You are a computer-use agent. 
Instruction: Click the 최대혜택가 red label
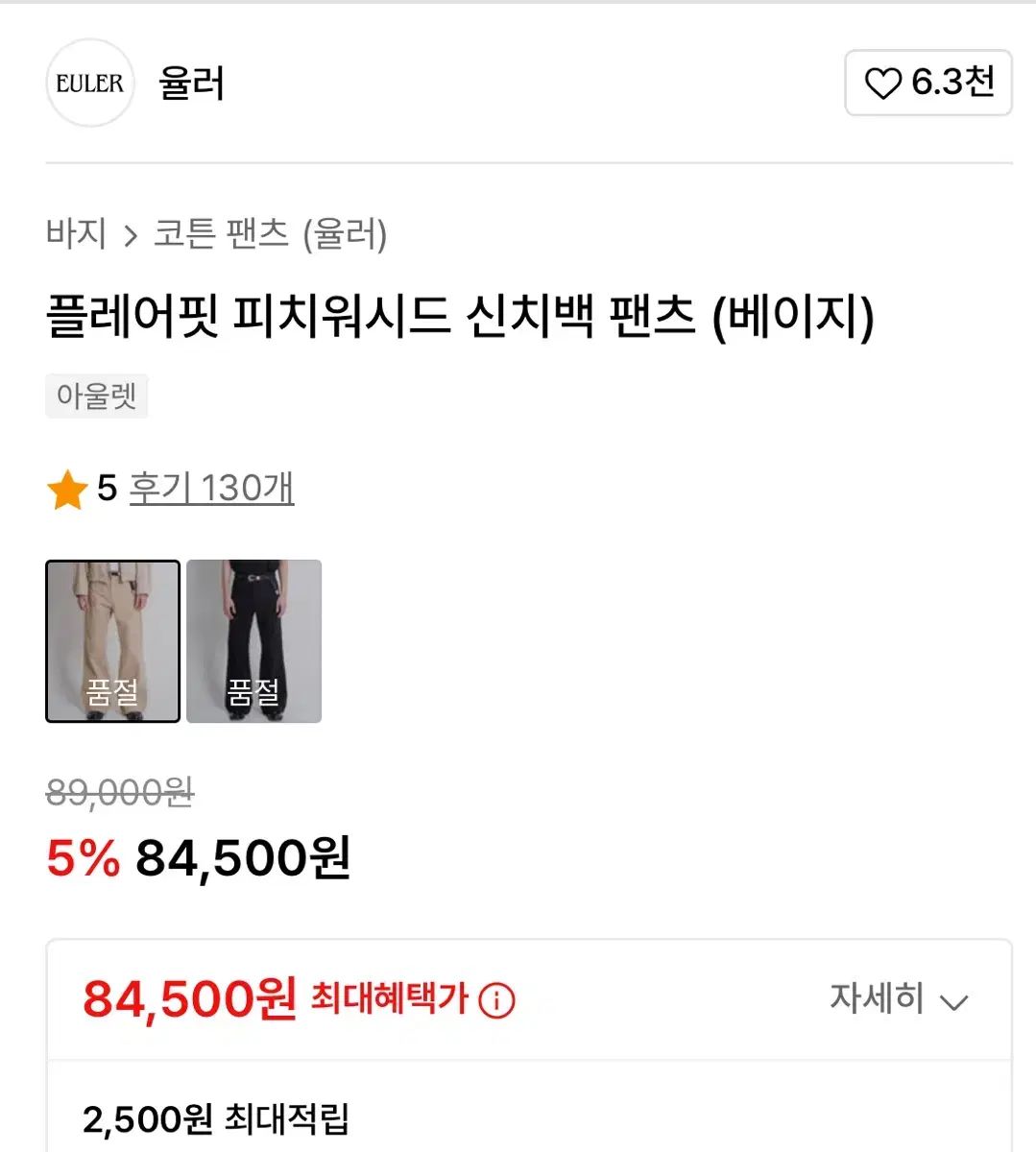click(x=389, y=999)
